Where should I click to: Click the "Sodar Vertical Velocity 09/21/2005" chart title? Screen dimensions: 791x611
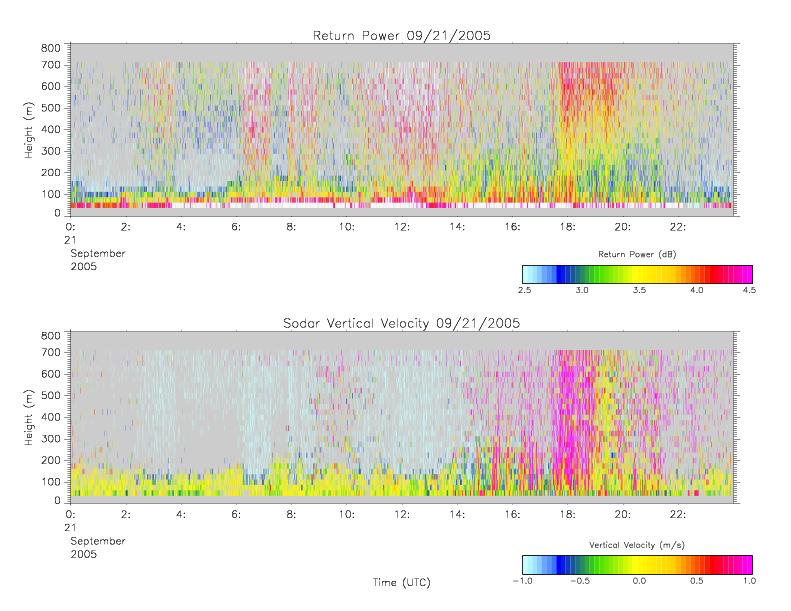[x=402, y=323]
